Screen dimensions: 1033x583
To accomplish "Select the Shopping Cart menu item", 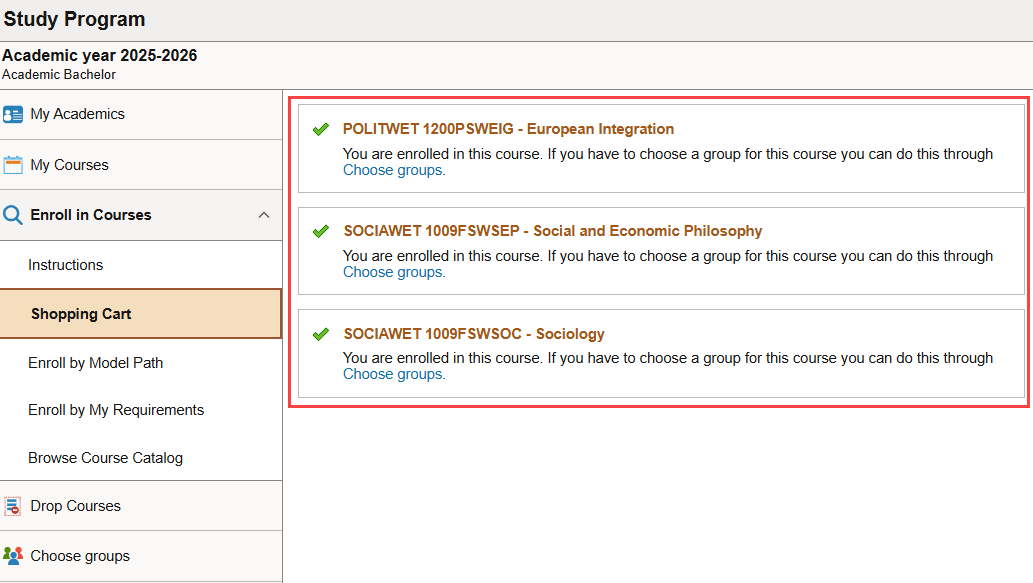I will click(141, 314).
